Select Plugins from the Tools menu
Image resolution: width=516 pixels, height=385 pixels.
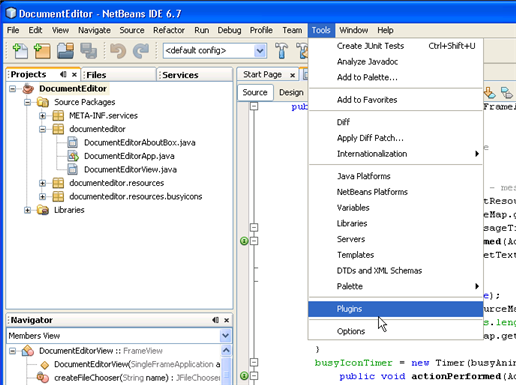tap(396, 309)
